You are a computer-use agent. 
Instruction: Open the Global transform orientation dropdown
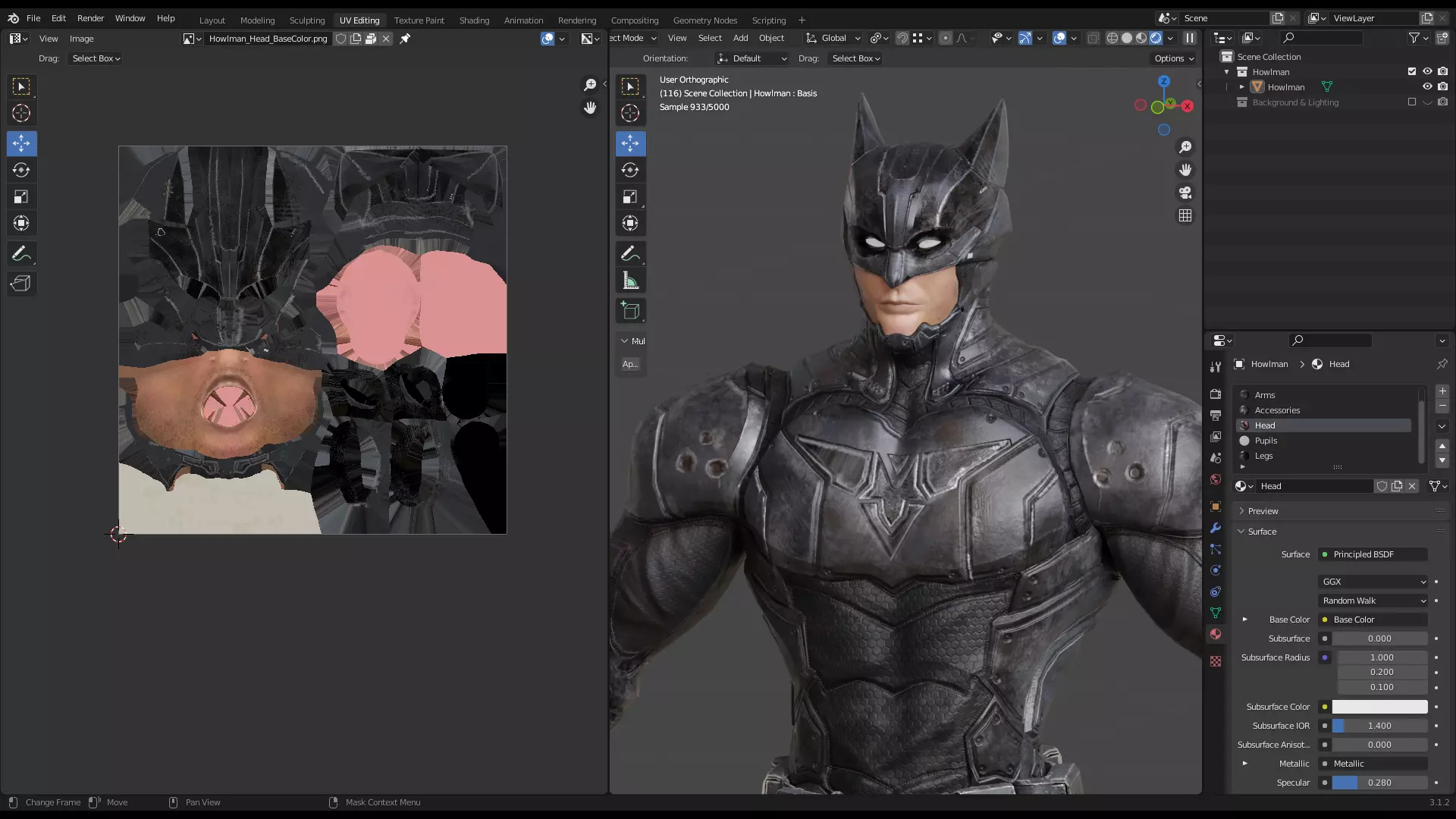pyautogui.click(x=833, y=38)
